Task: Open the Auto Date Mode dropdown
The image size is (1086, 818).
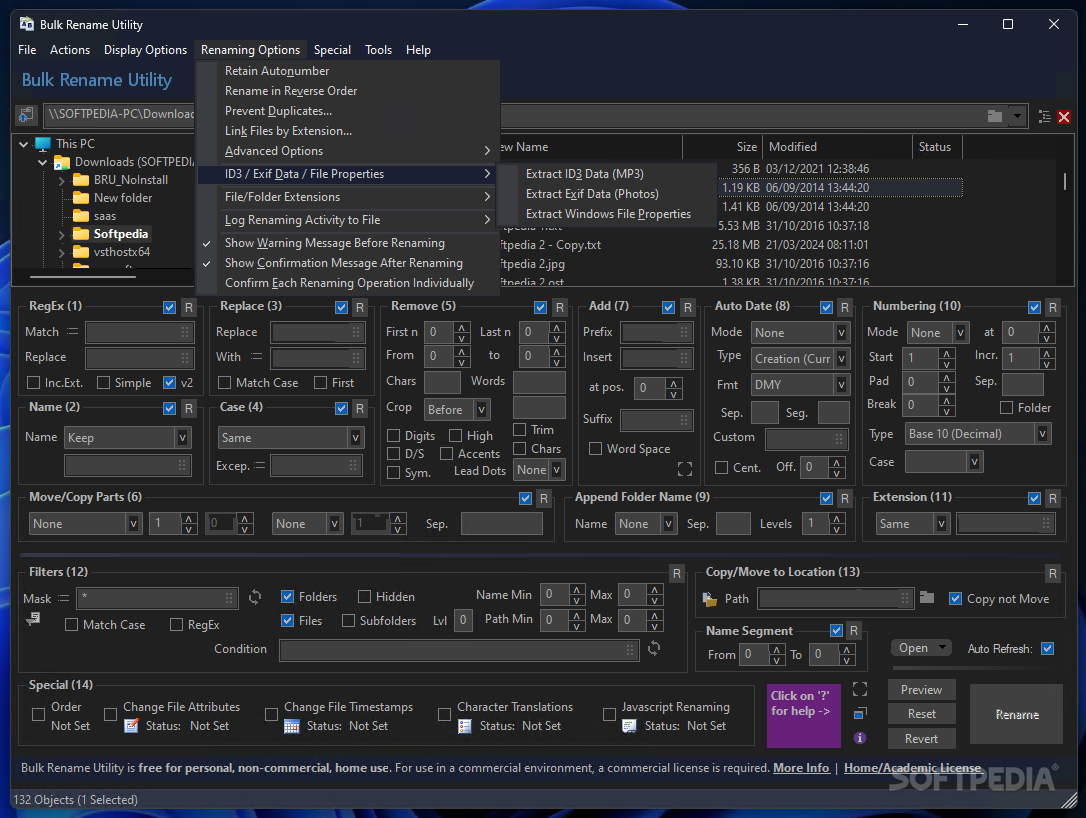Action: (x=842, y=332)
